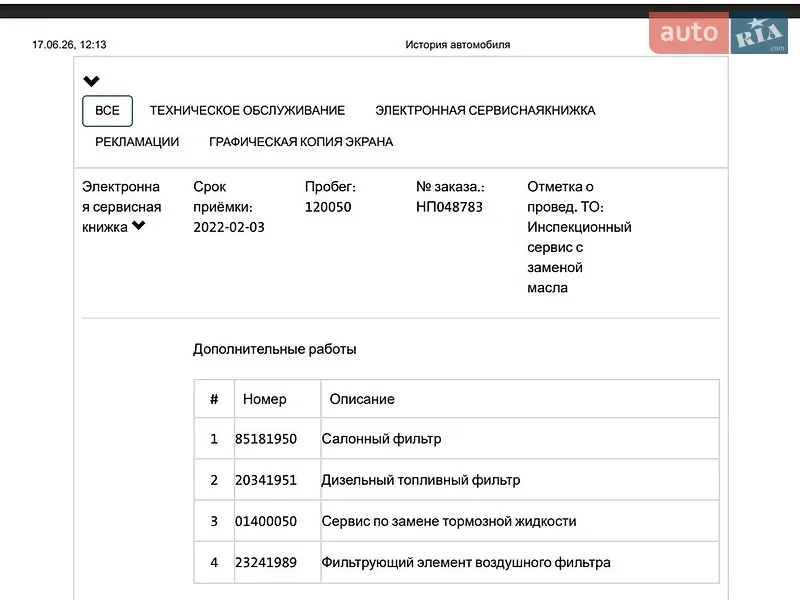800x600 pixels.
Task: Select the acceptance date 2022-02-03
Action: pos(229,227)
